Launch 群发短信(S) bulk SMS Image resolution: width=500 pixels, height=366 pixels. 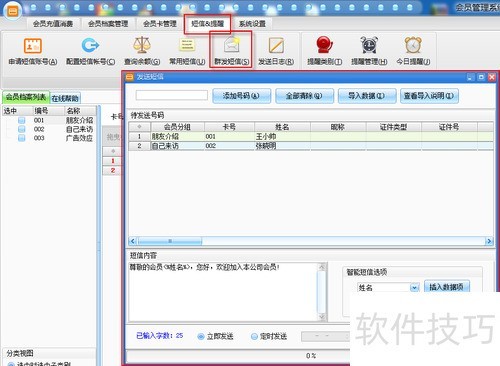[231, 51]
